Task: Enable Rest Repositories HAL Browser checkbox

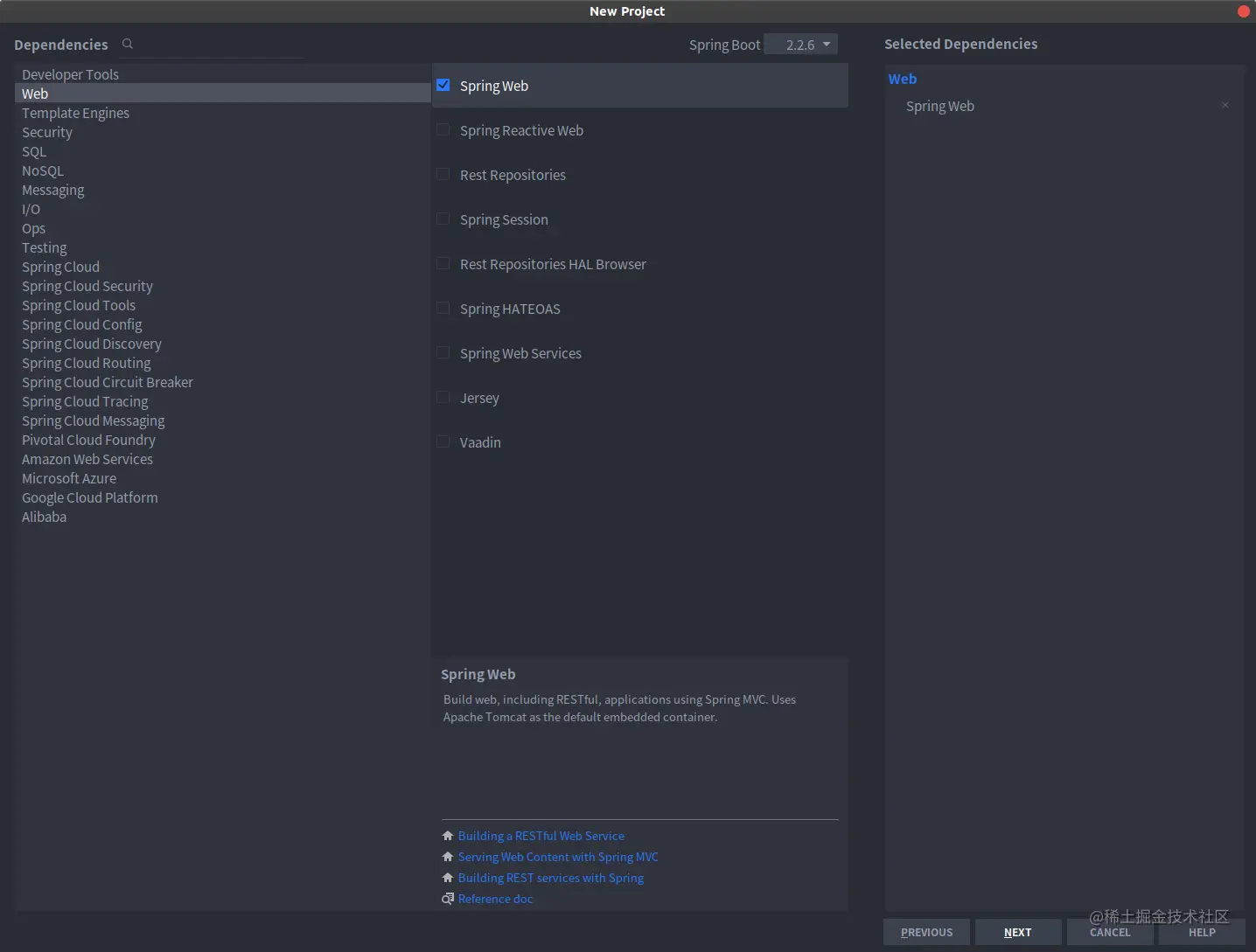Action: tap(443, 263)
